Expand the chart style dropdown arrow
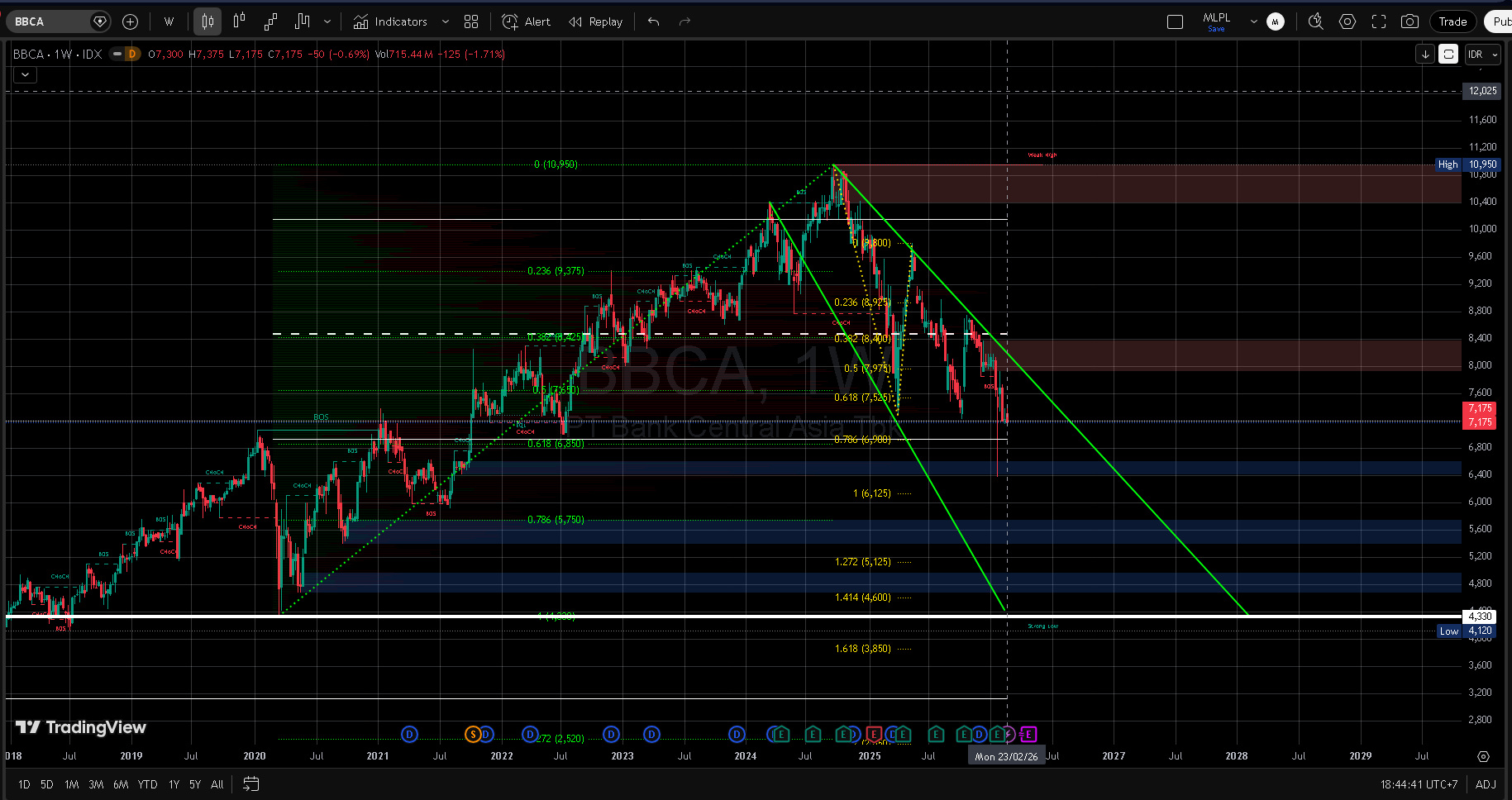 click(327, 21)
